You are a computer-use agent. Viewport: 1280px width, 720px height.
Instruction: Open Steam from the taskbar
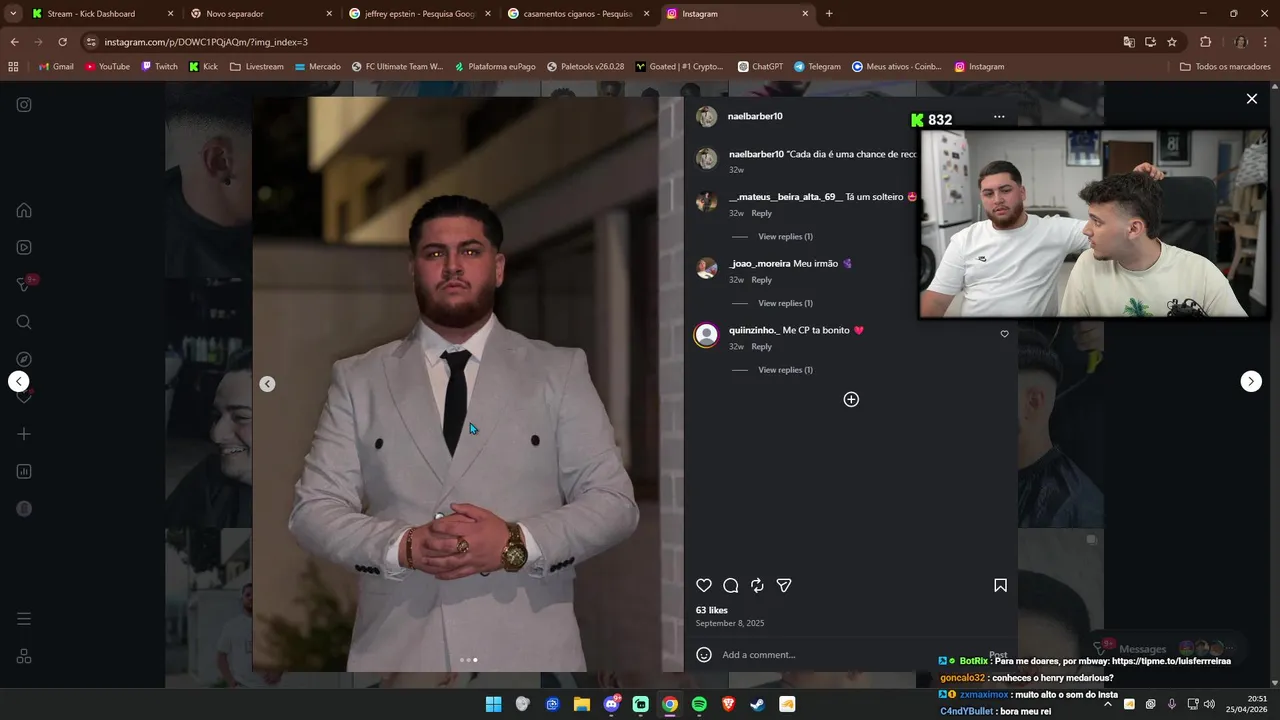pos(758,704)
